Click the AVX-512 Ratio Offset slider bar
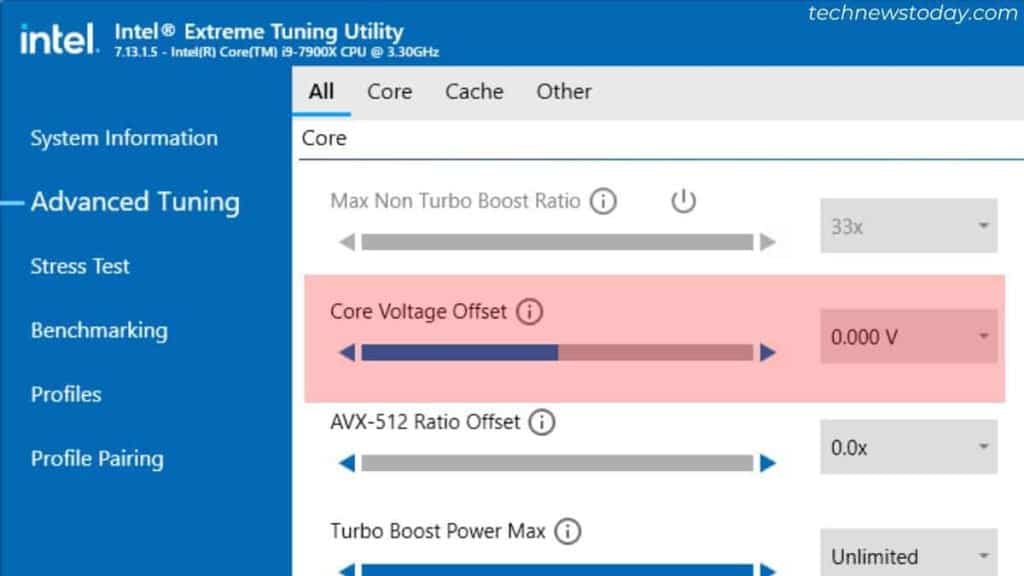This screenshot has width=1024, height=576. coord(557,463)
